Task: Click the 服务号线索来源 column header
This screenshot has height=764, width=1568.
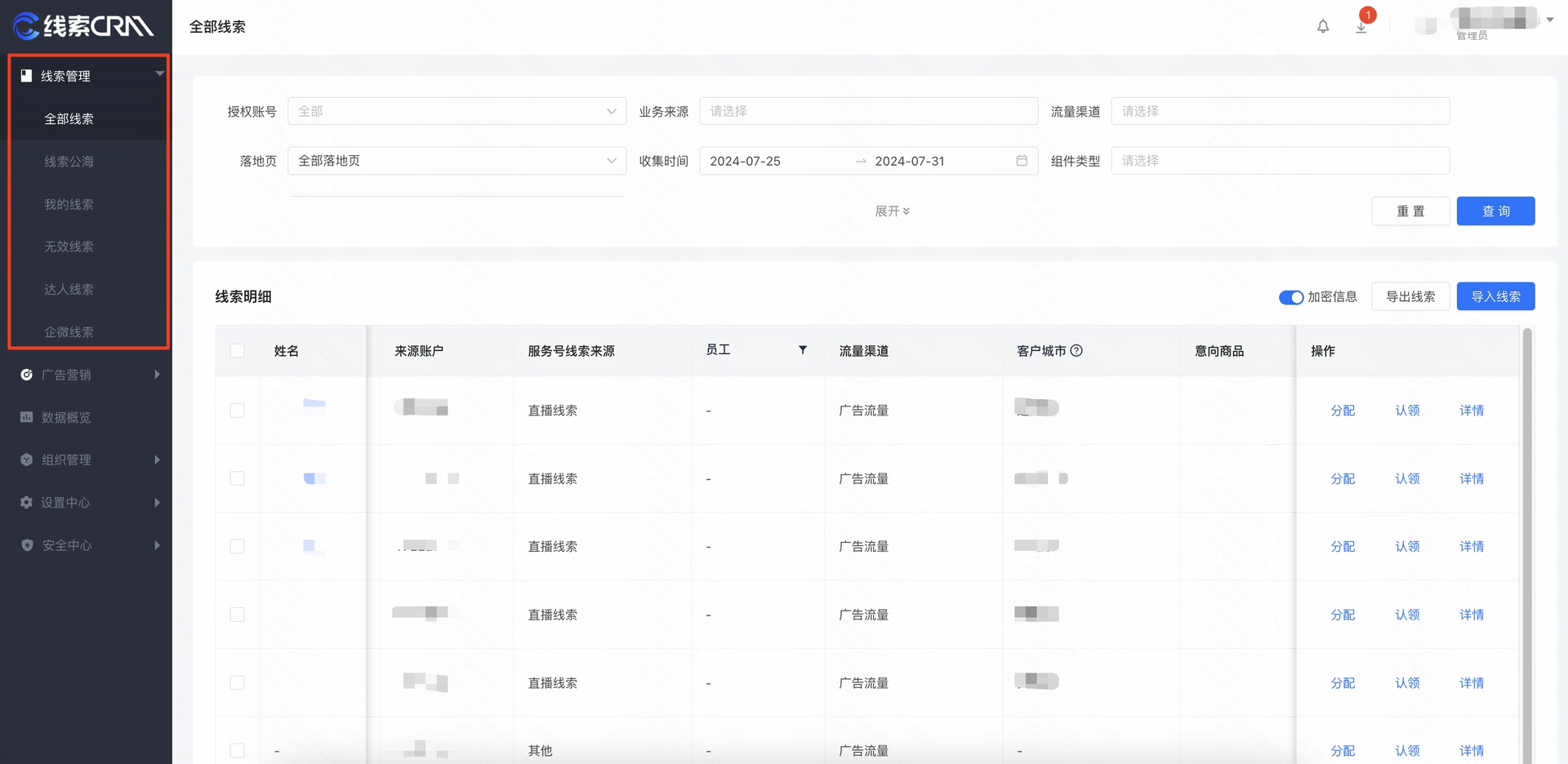Action: 571,351
